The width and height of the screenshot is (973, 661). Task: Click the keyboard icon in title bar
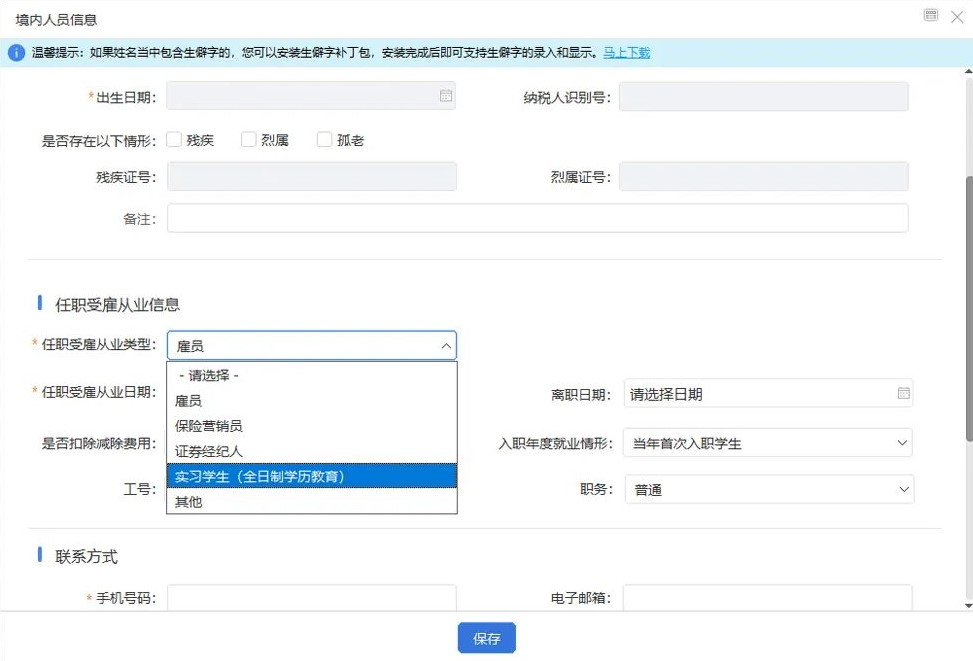(x=931, y=15)
